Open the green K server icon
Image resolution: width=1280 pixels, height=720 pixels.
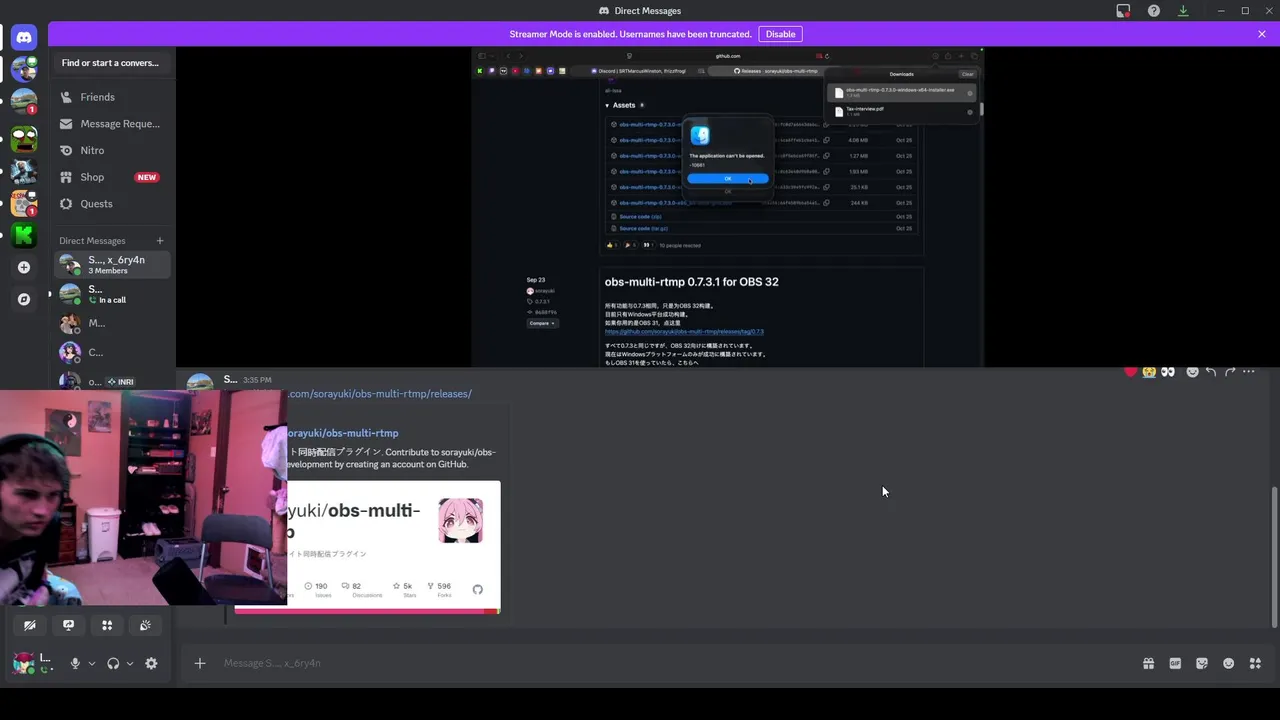24,236
